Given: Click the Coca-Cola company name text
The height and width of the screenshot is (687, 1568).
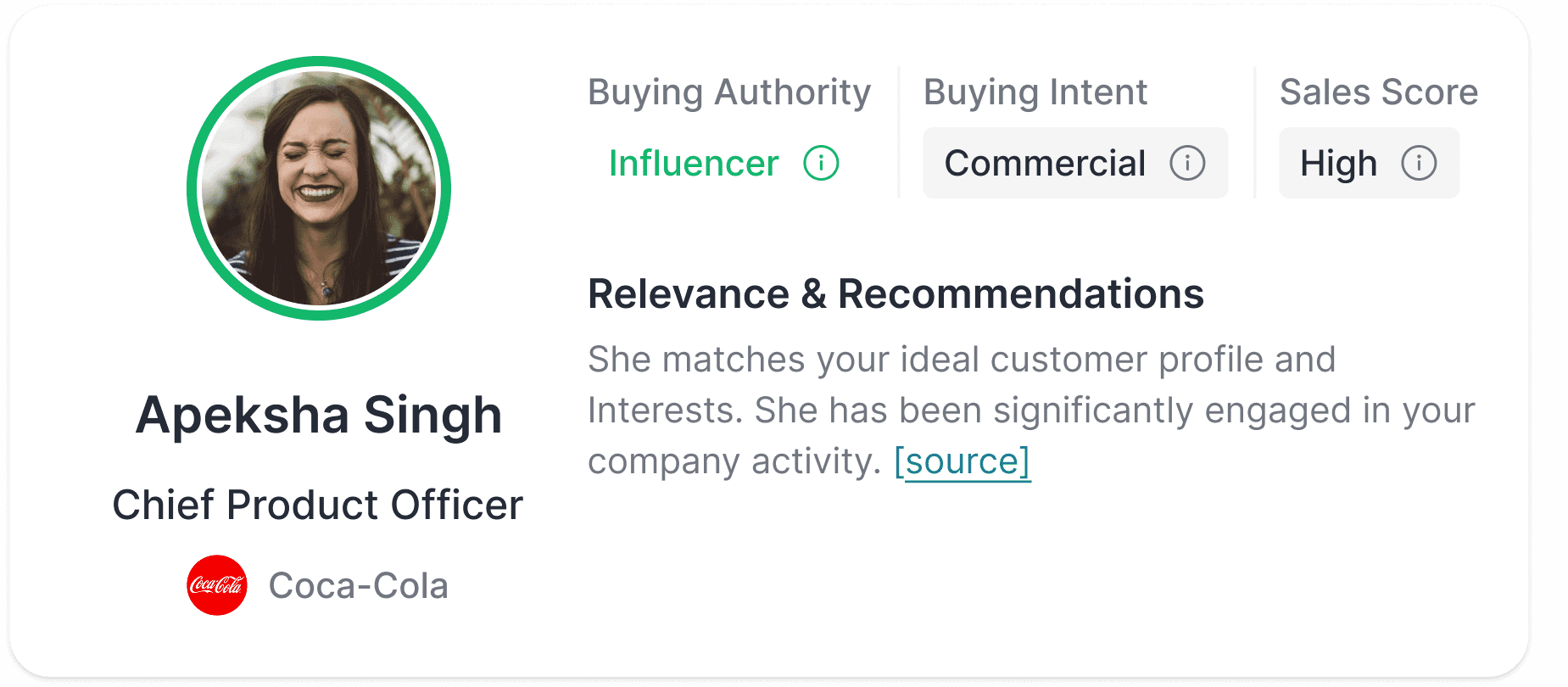Looking at the screenshot, I should 358,585.
